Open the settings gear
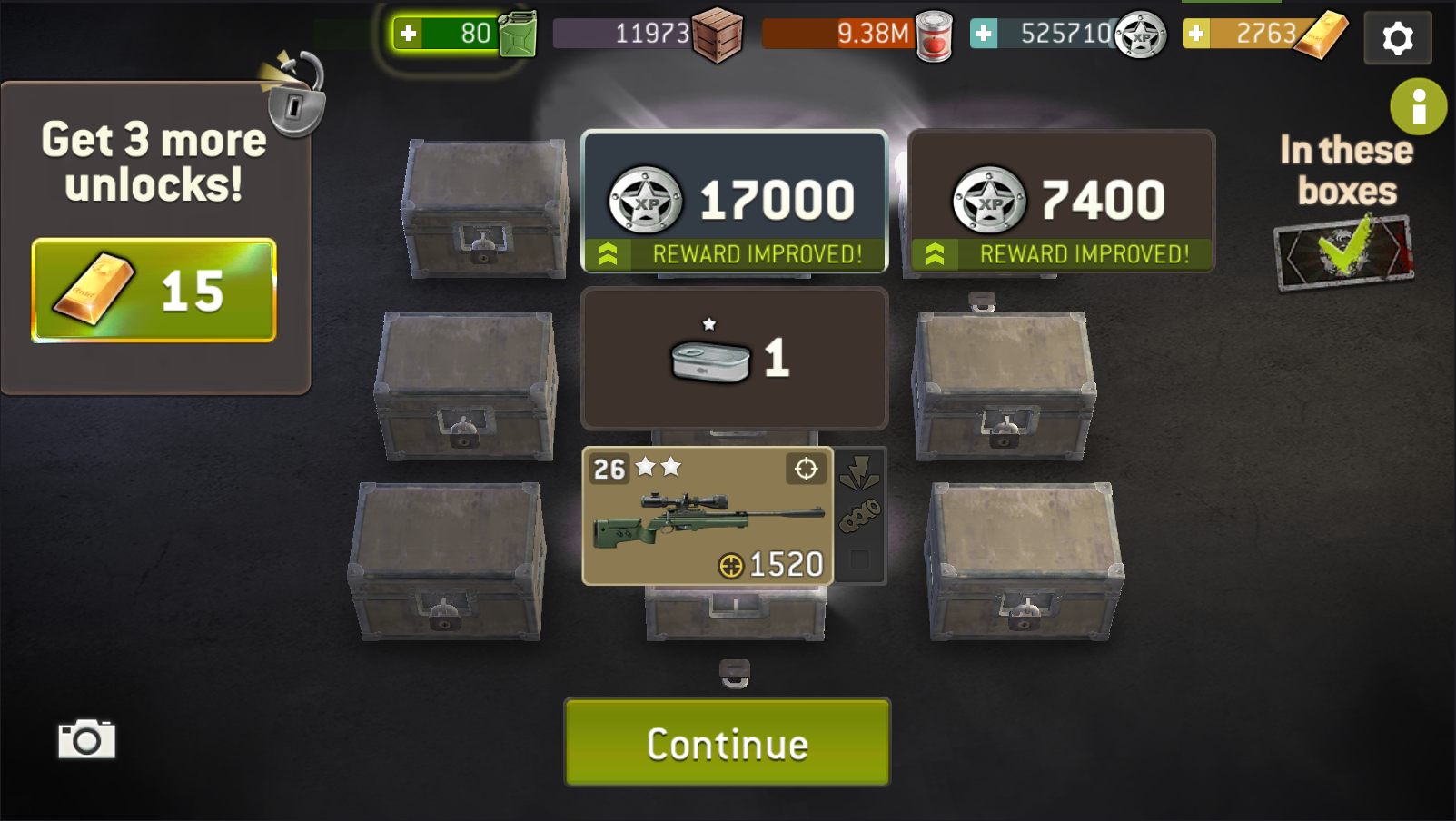The width and height of the screenshot is (1456, 821). (1397, 38)
